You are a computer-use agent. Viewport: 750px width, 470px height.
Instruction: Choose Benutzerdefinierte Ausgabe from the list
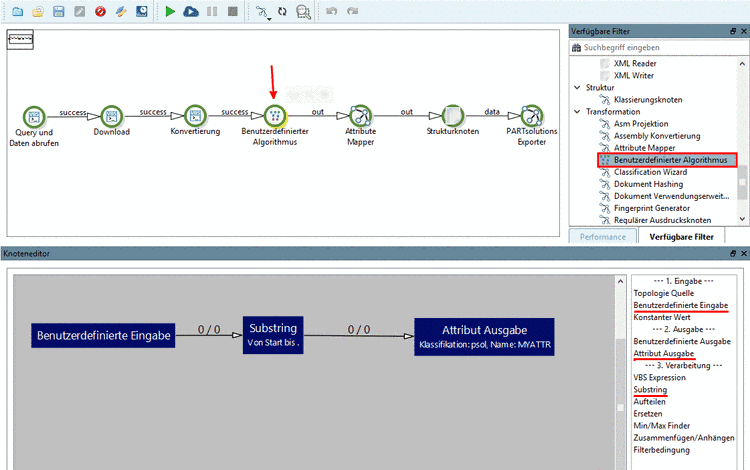click(x=682, y=341)
